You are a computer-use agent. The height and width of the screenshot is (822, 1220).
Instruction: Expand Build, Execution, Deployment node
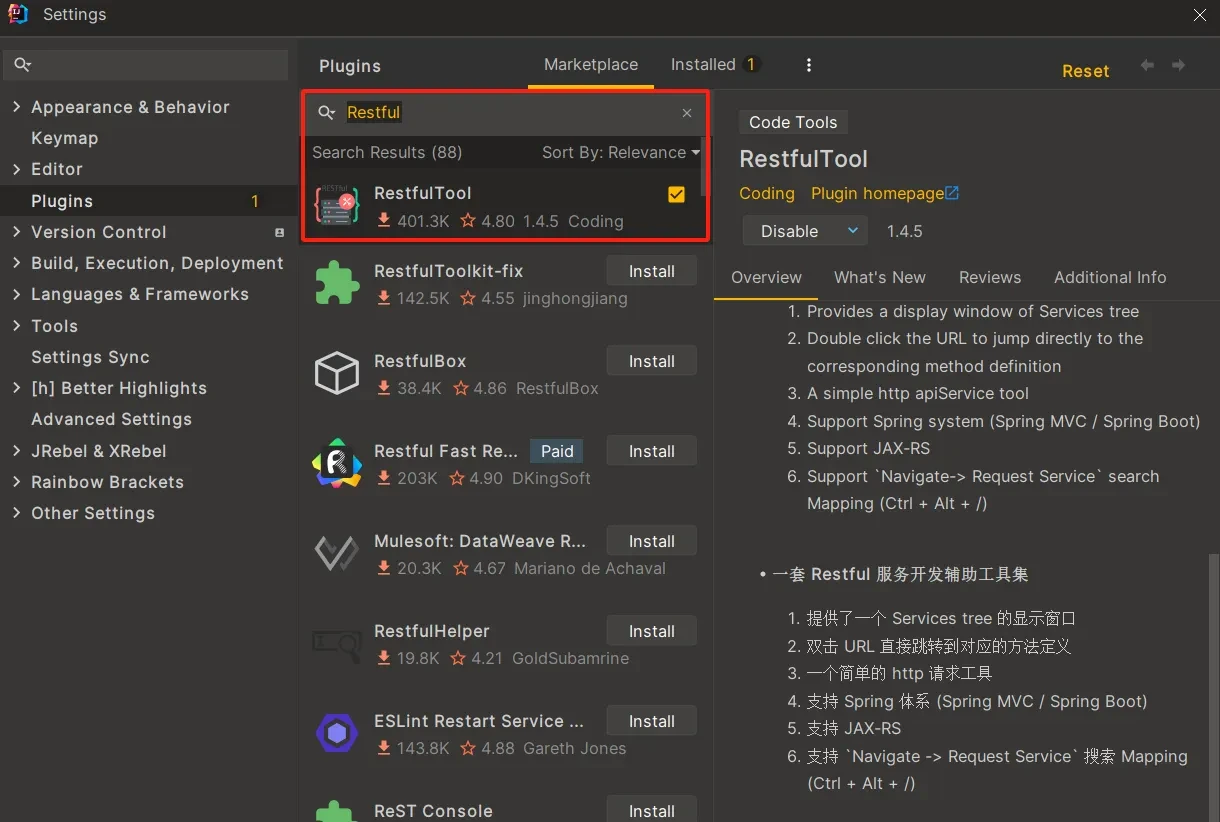[x=16, y=263]
